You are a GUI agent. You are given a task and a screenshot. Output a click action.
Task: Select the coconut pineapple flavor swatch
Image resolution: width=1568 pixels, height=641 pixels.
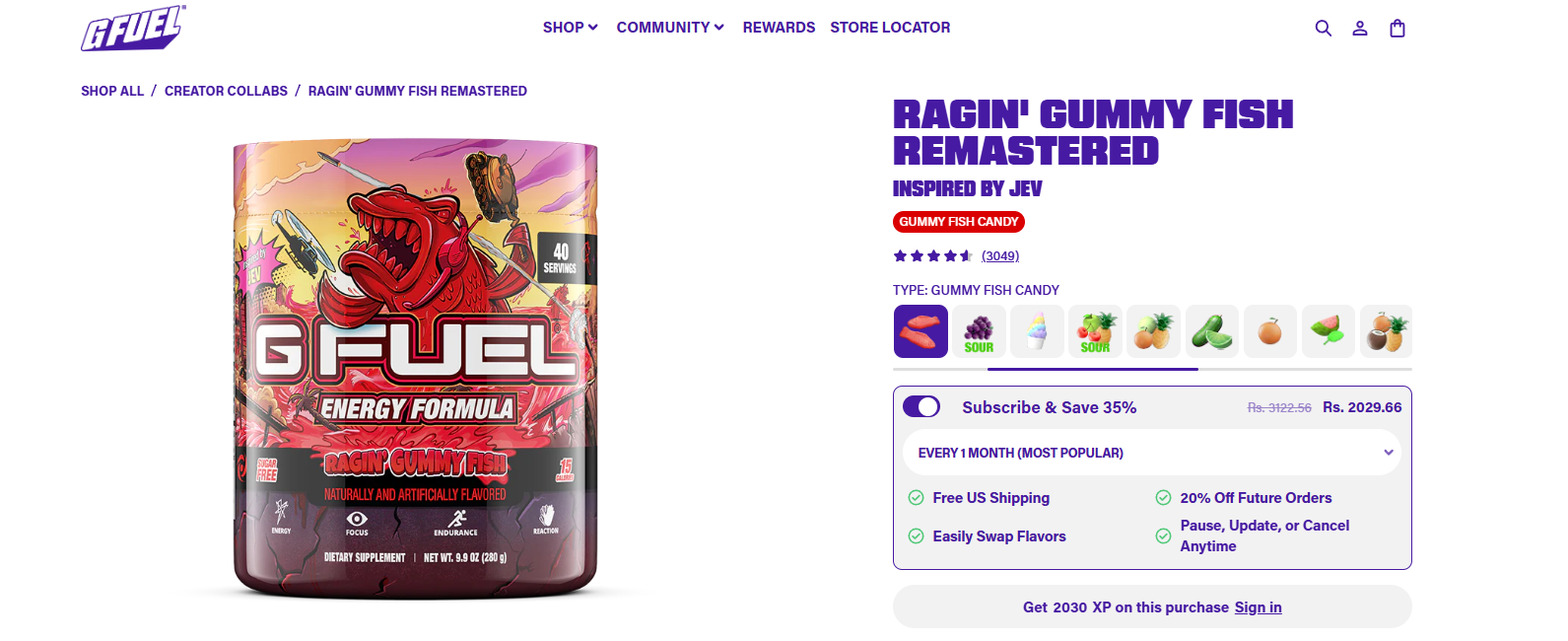1386,331
